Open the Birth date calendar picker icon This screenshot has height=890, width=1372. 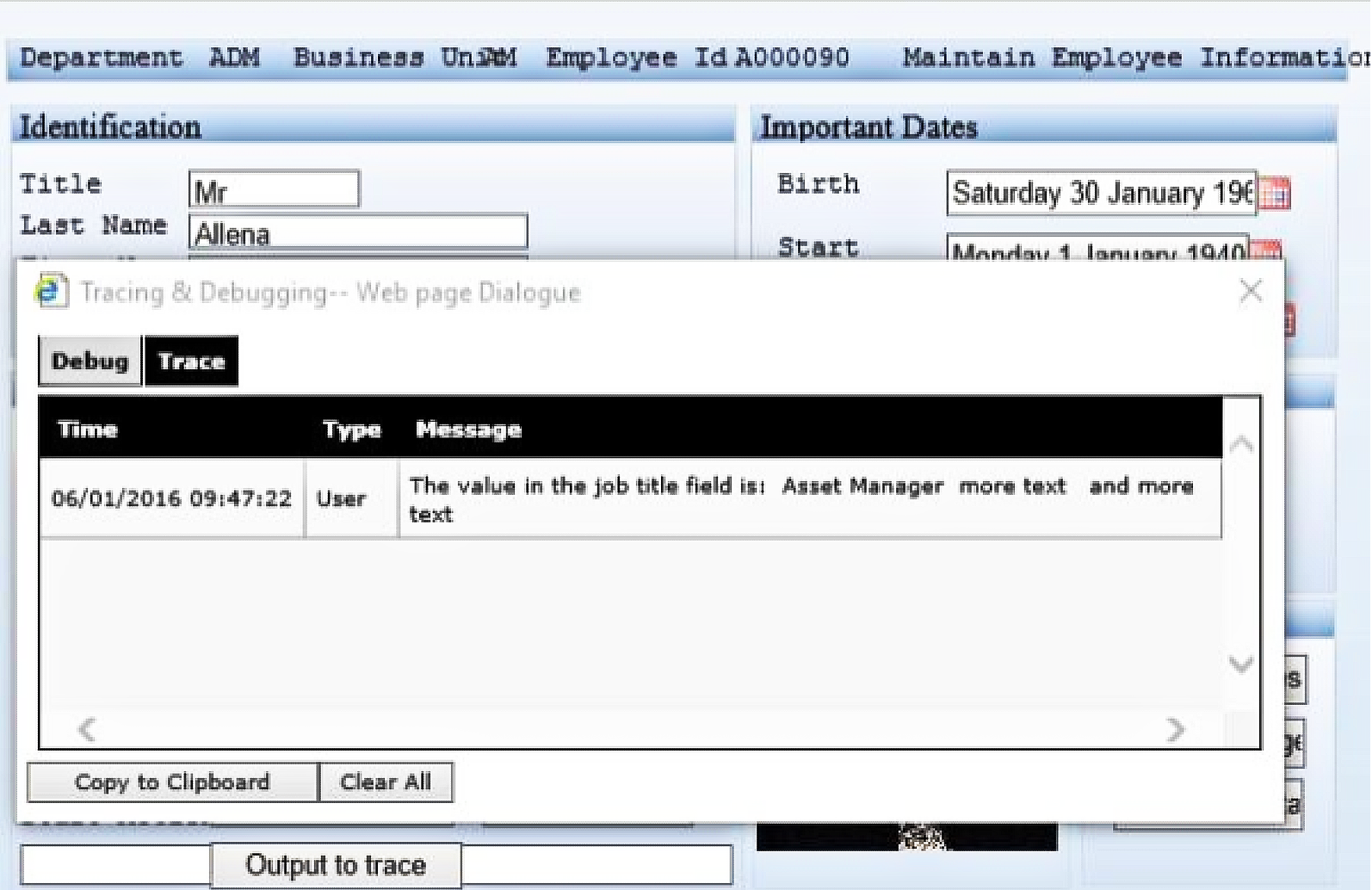pyautogui.click(x=1275, y=194)
